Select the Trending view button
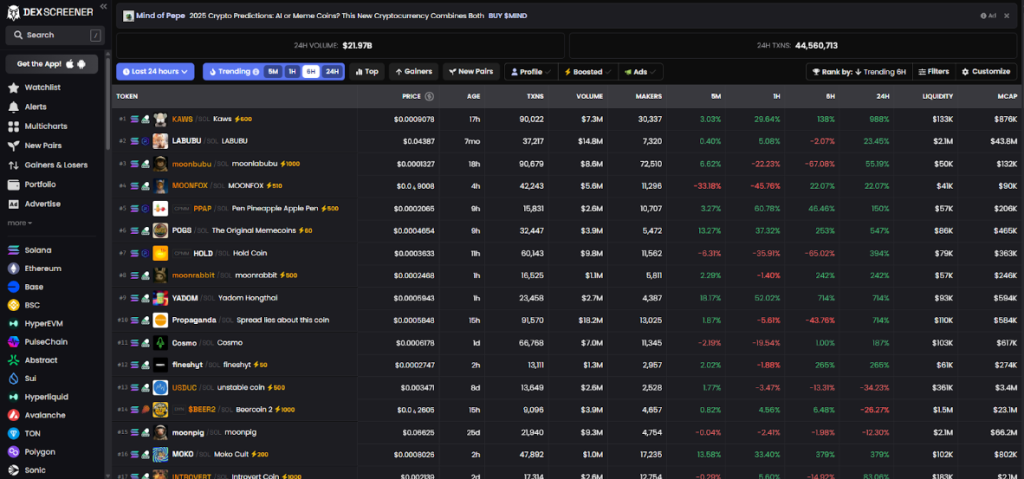 (233, 72)
